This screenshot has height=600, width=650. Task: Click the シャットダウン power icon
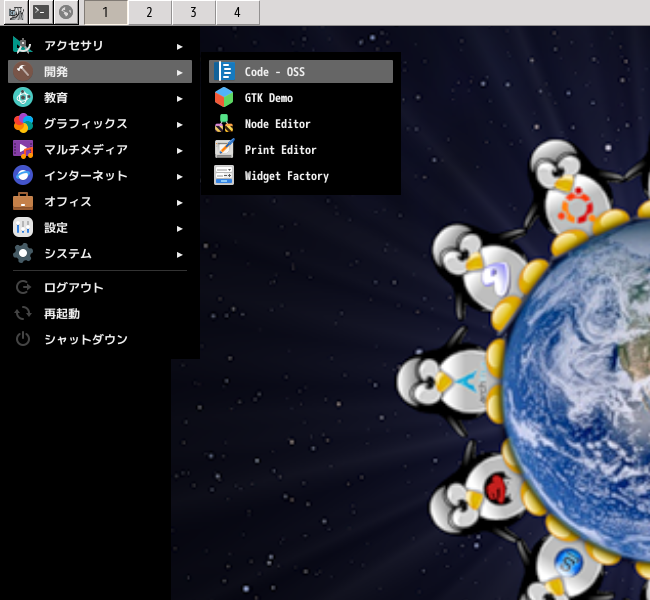(23, 339)
